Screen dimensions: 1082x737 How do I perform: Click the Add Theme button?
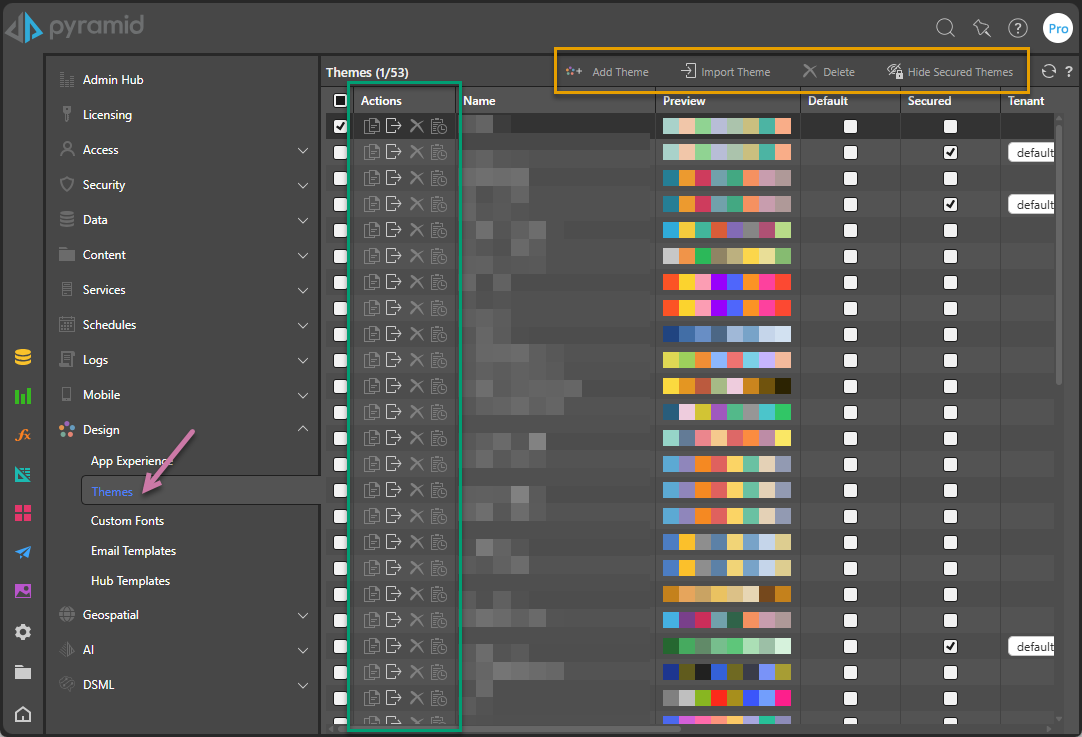(x=607, y=72)
